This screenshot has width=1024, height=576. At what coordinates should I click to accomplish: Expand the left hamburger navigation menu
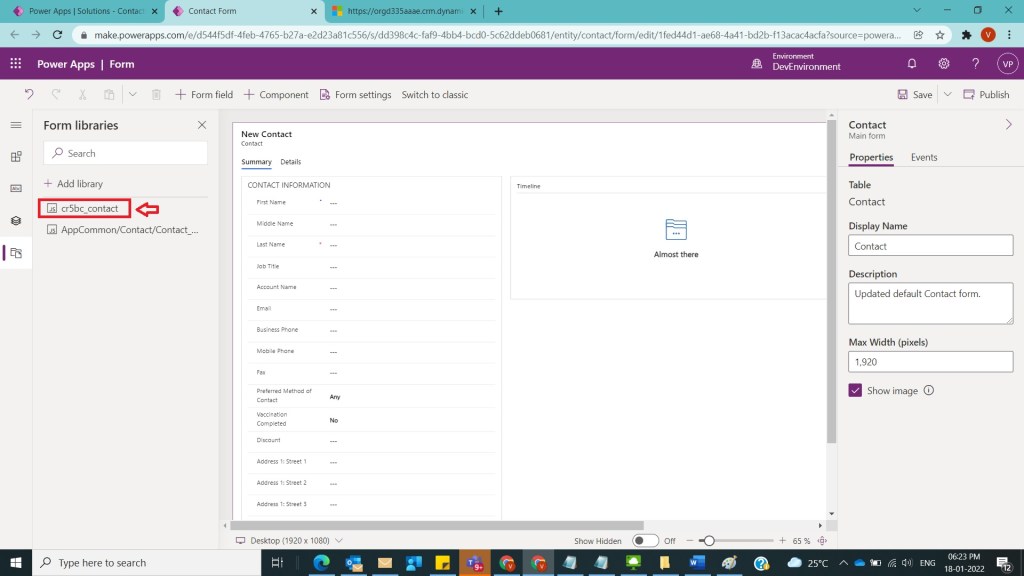16,125
